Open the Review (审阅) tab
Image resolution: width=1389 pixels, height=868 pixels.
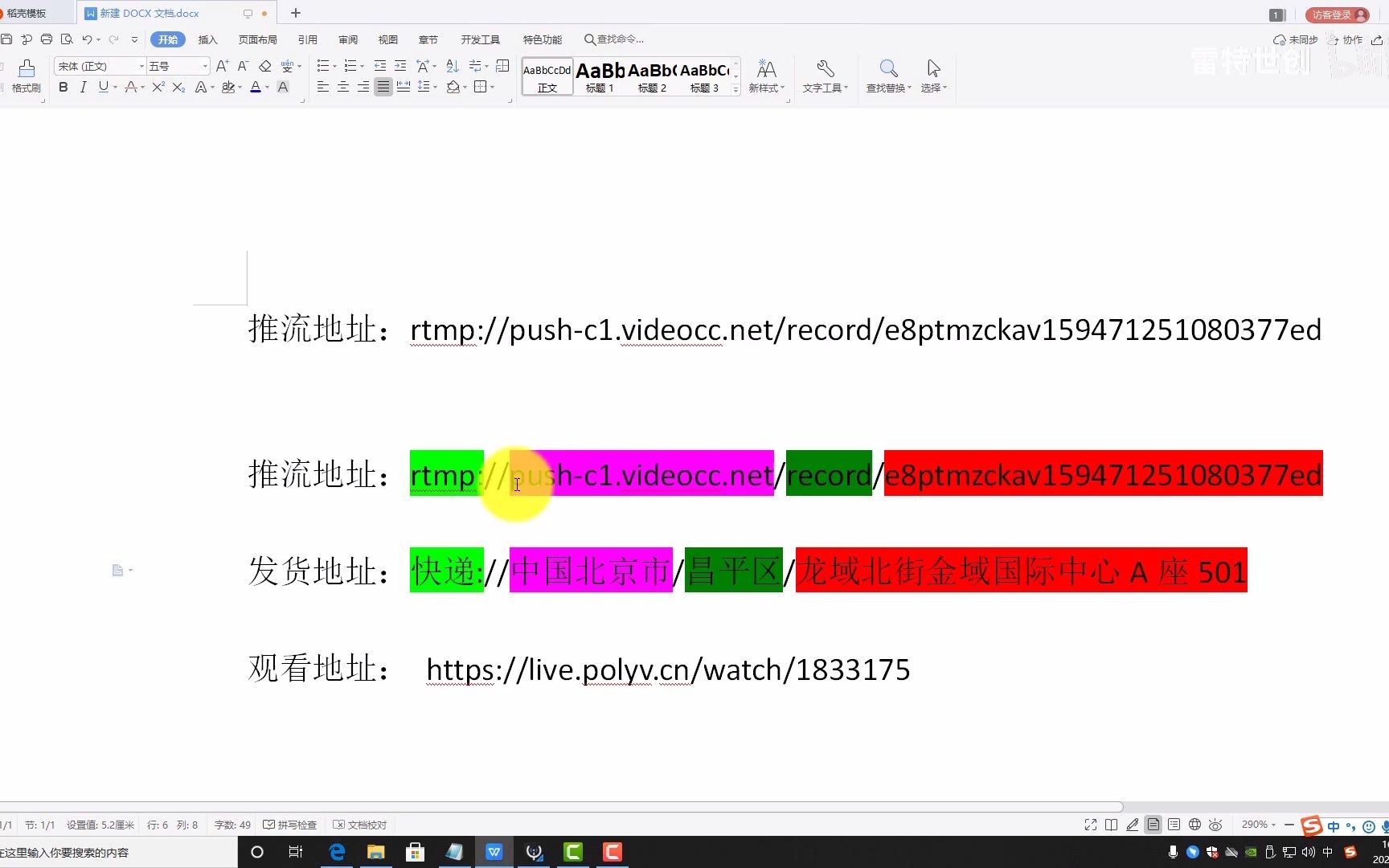click(347, 39)
